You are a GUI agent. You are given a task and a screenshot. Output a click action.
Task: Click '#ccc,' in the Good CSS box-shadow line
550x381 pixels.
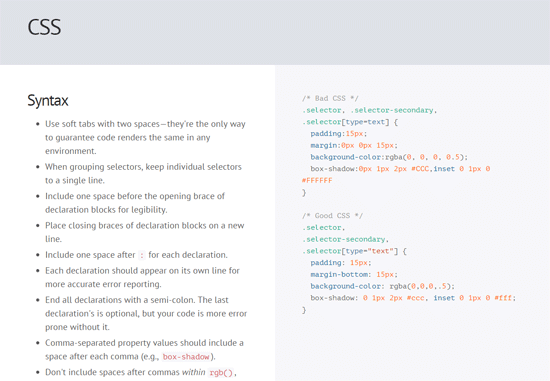(x=417, y=298)
